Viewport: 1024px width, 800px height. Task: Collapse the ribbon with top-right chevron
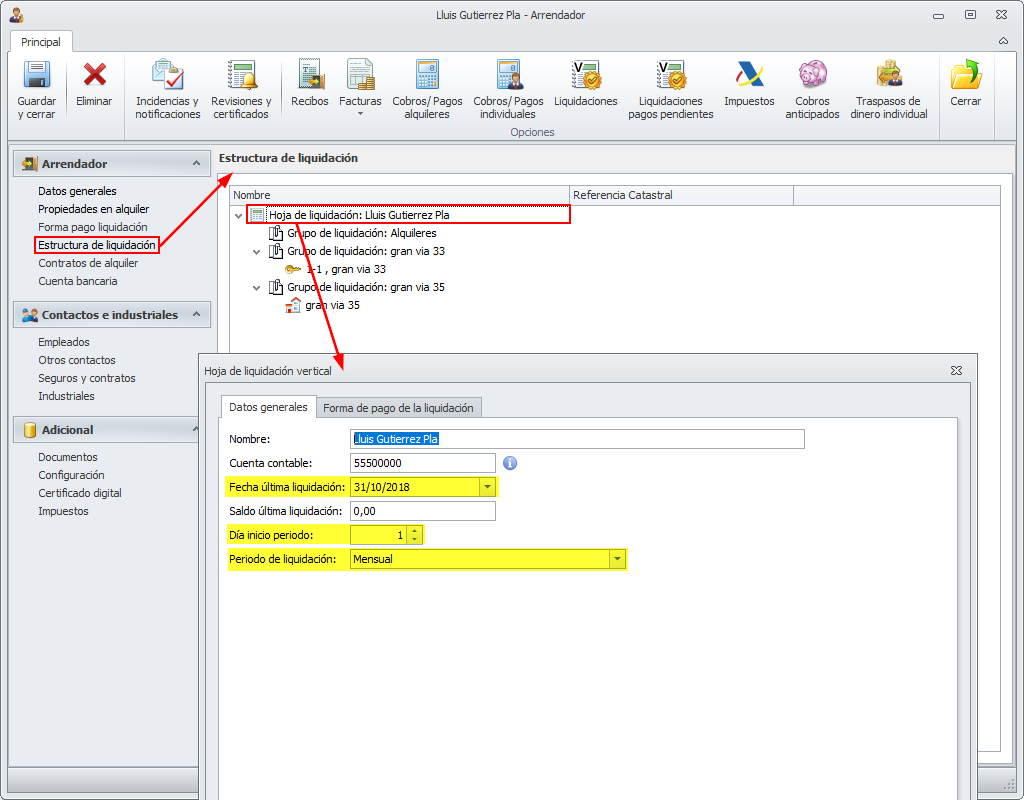coord(1003,41)
